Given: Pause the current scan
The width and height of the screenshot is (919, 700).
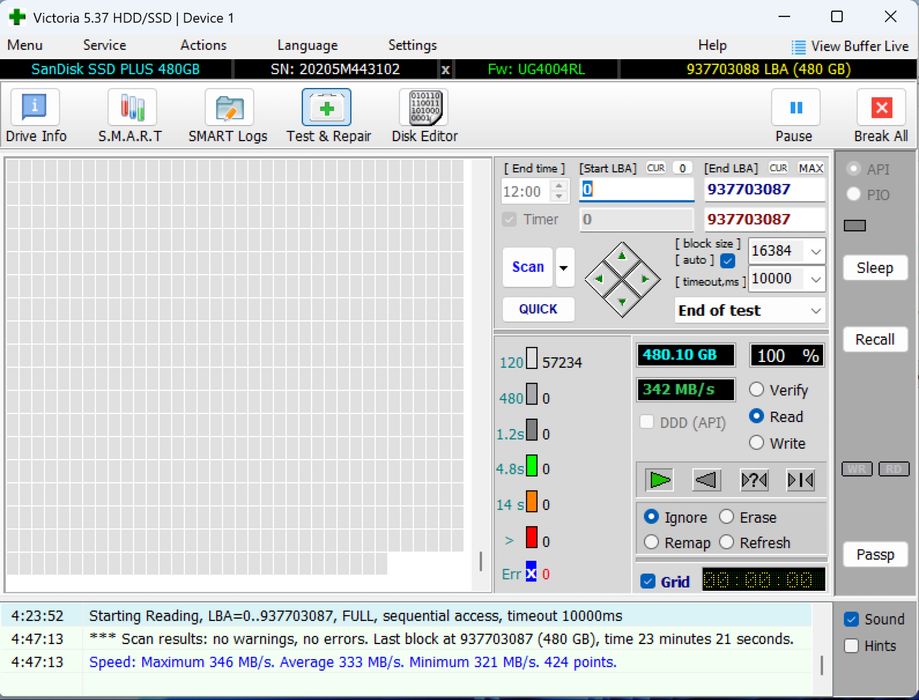Looking at the screenshot, I should click(795, 116).
